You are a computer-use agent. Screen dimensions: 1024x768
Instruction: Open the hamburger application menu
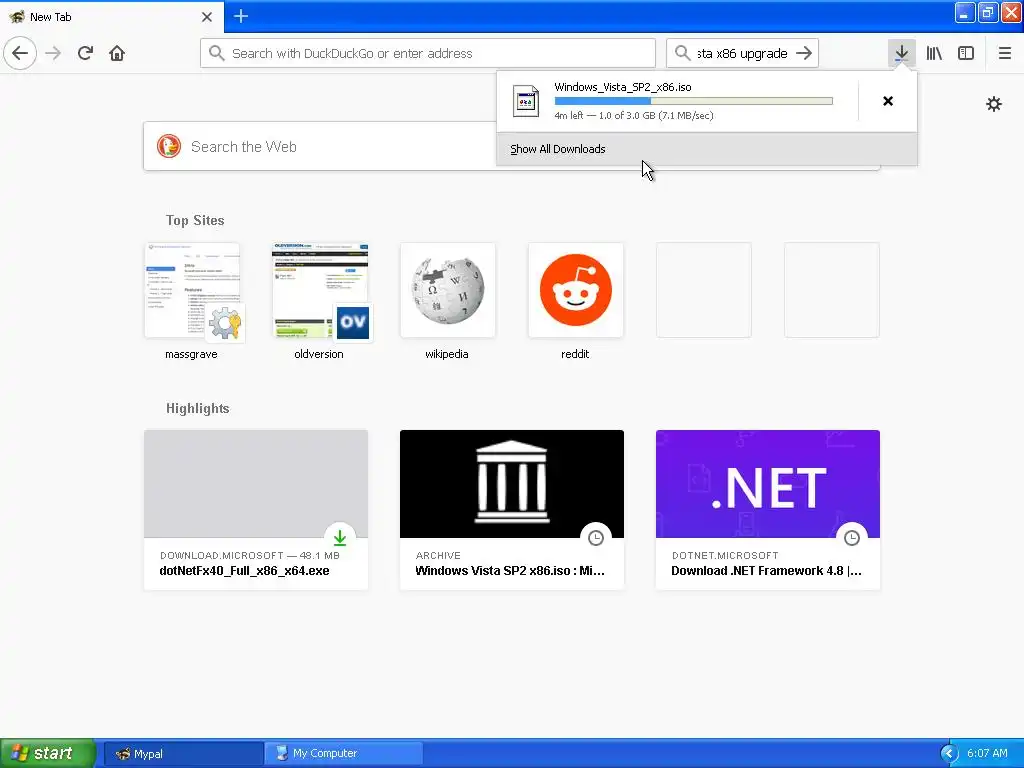pos(1004,53)
